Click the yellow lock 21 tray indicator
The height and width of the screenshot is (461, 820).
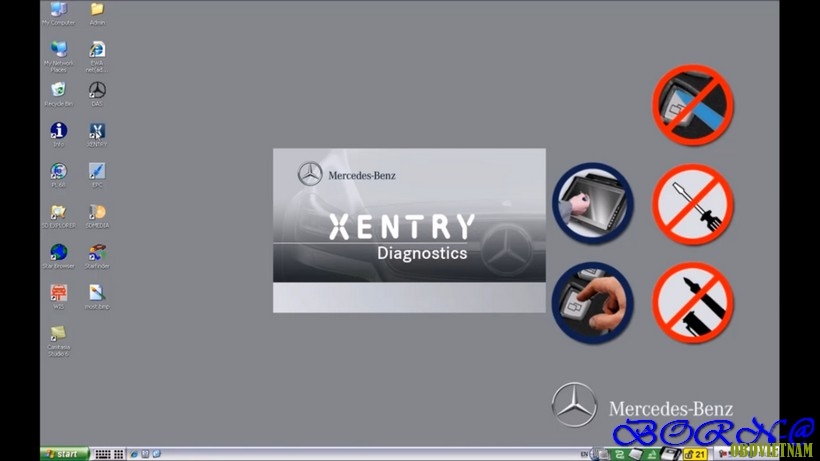click(x=696, y=454)
